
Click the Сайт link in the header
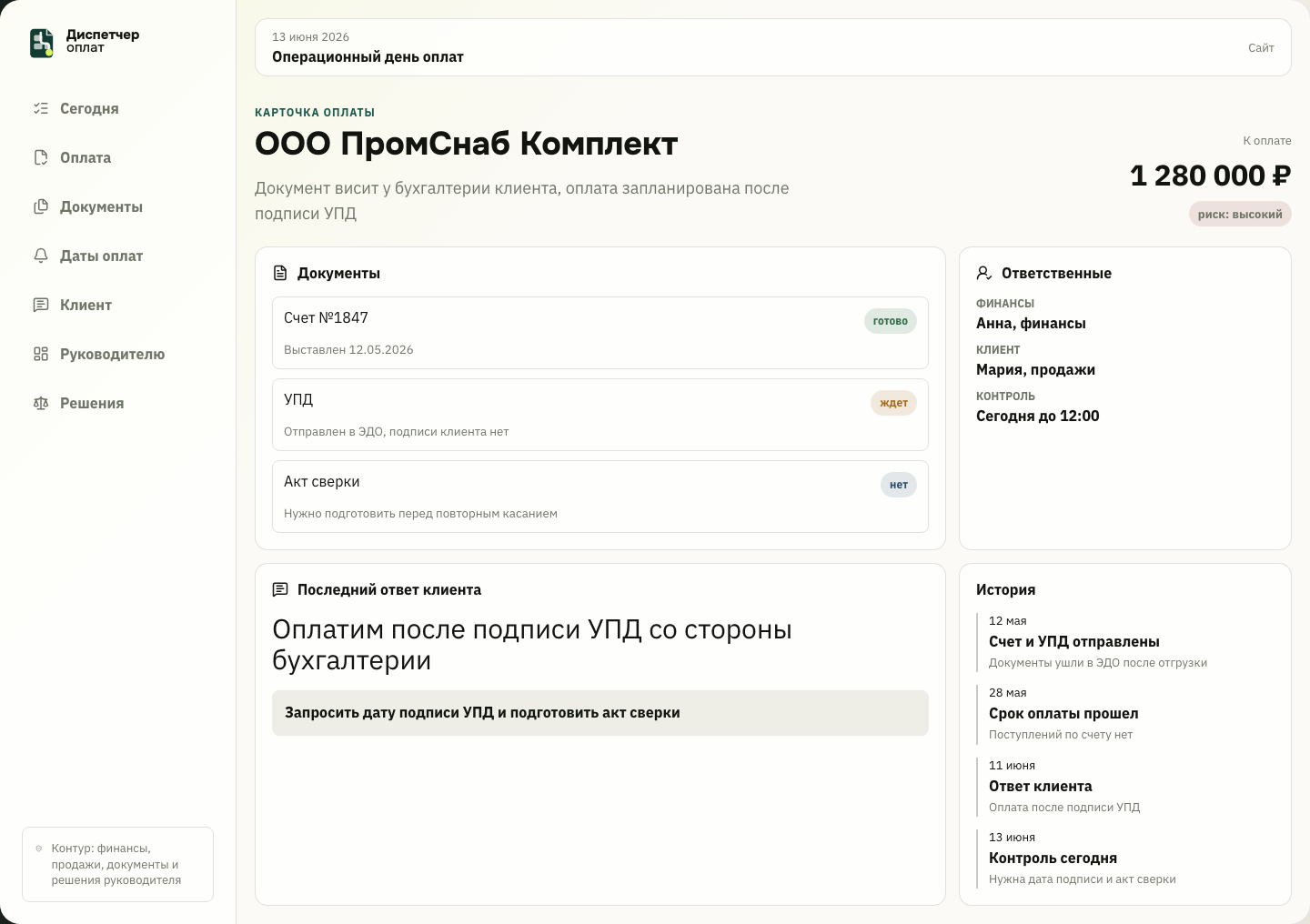(x=1261, y=47)
